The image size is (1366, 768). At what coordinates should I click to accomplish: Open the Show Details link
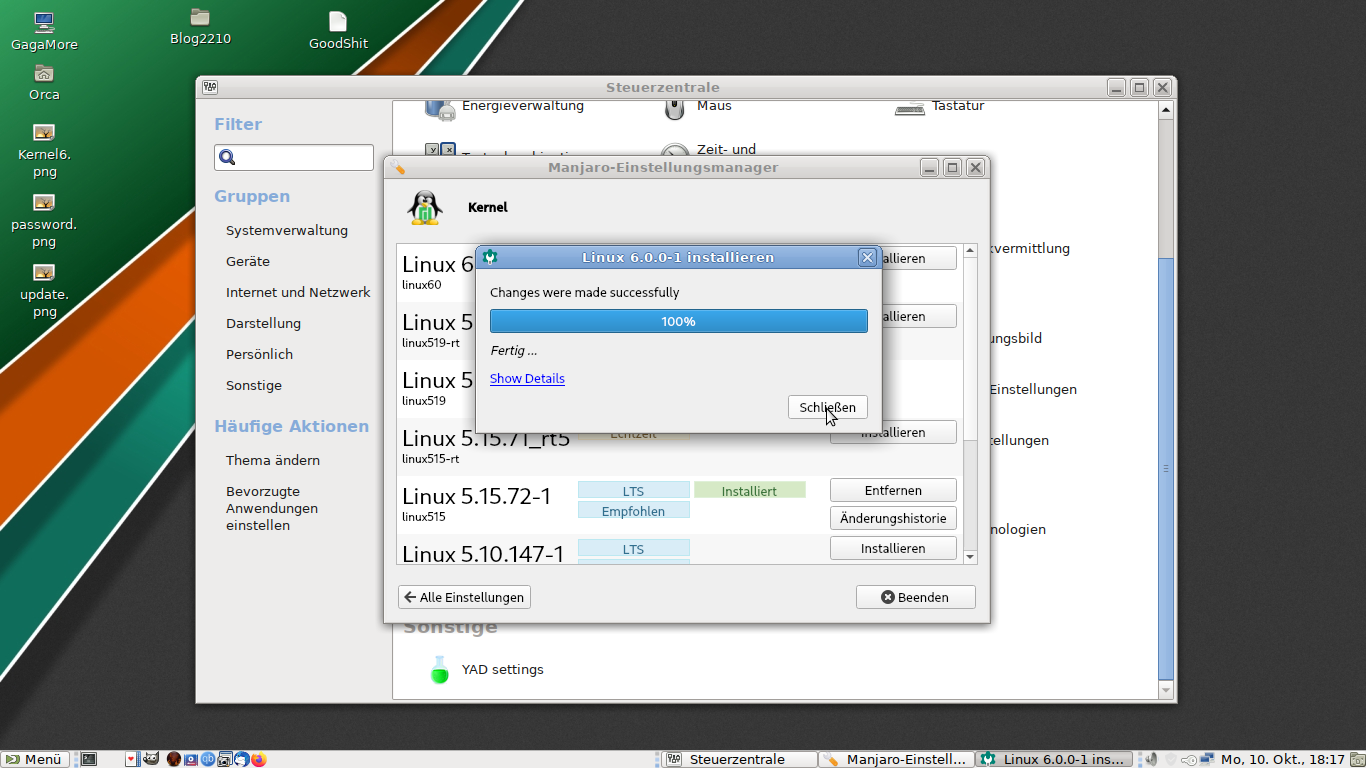click(527, 378)
